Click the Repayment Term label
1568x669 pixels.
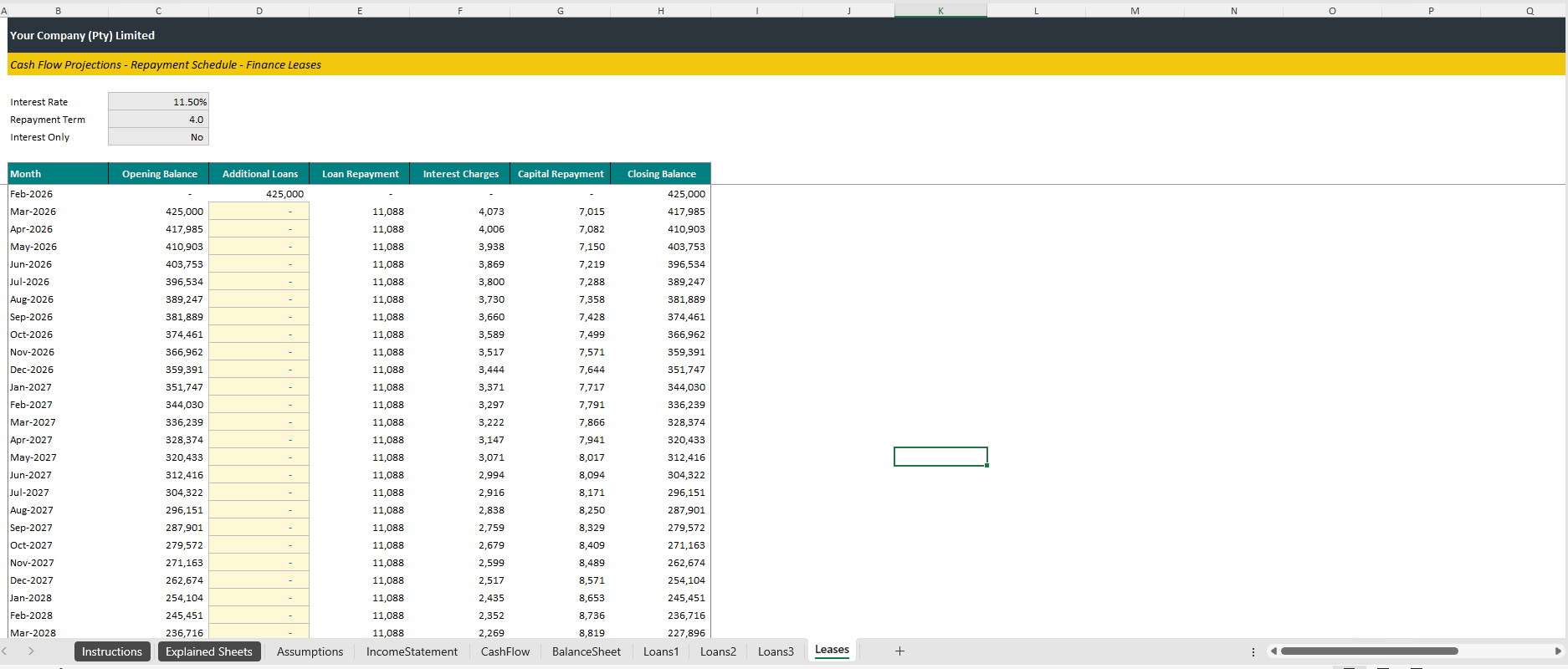(48, 120)
